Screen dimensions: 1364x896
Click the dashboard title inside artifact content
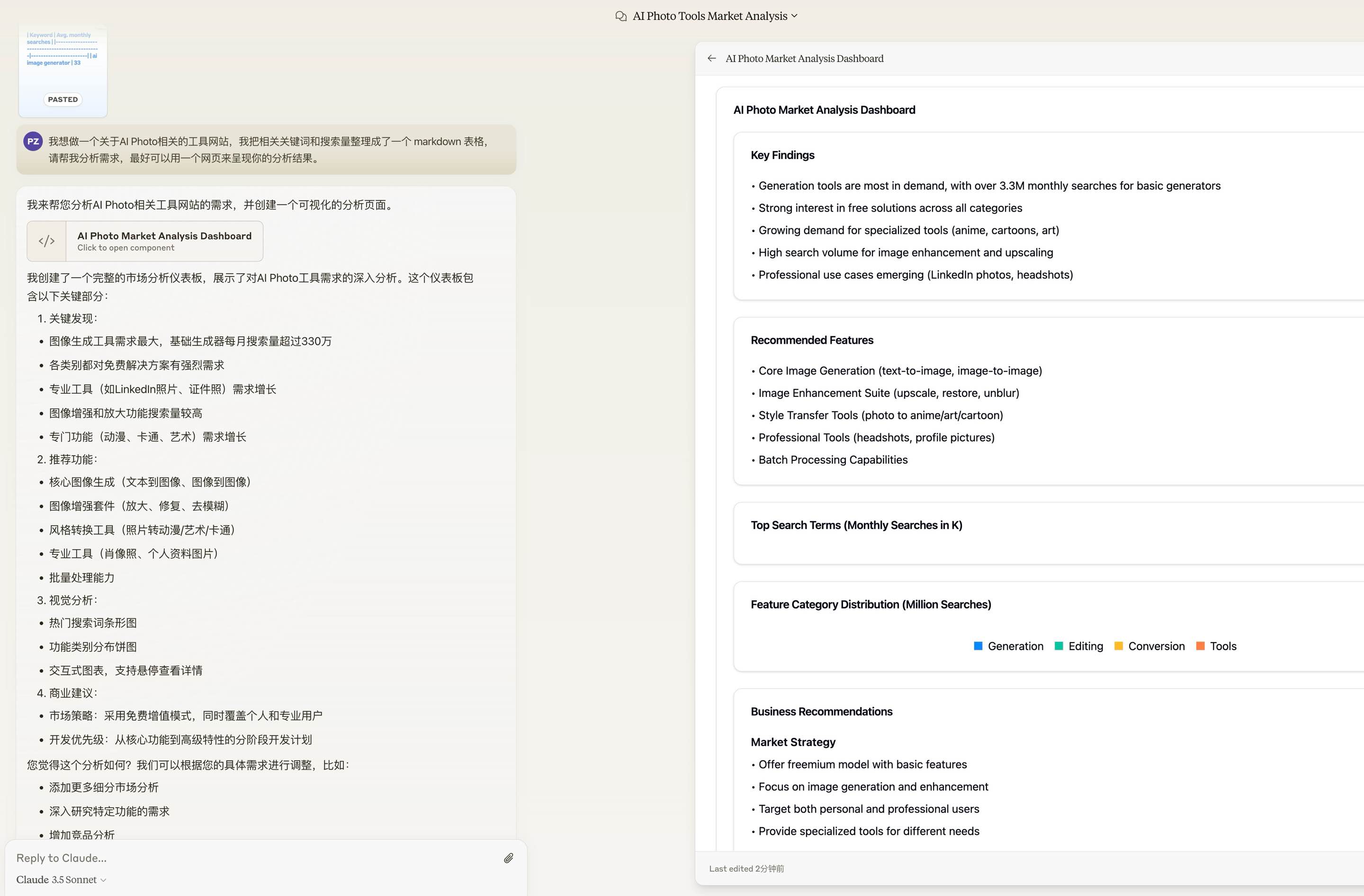tap(824, 110)
